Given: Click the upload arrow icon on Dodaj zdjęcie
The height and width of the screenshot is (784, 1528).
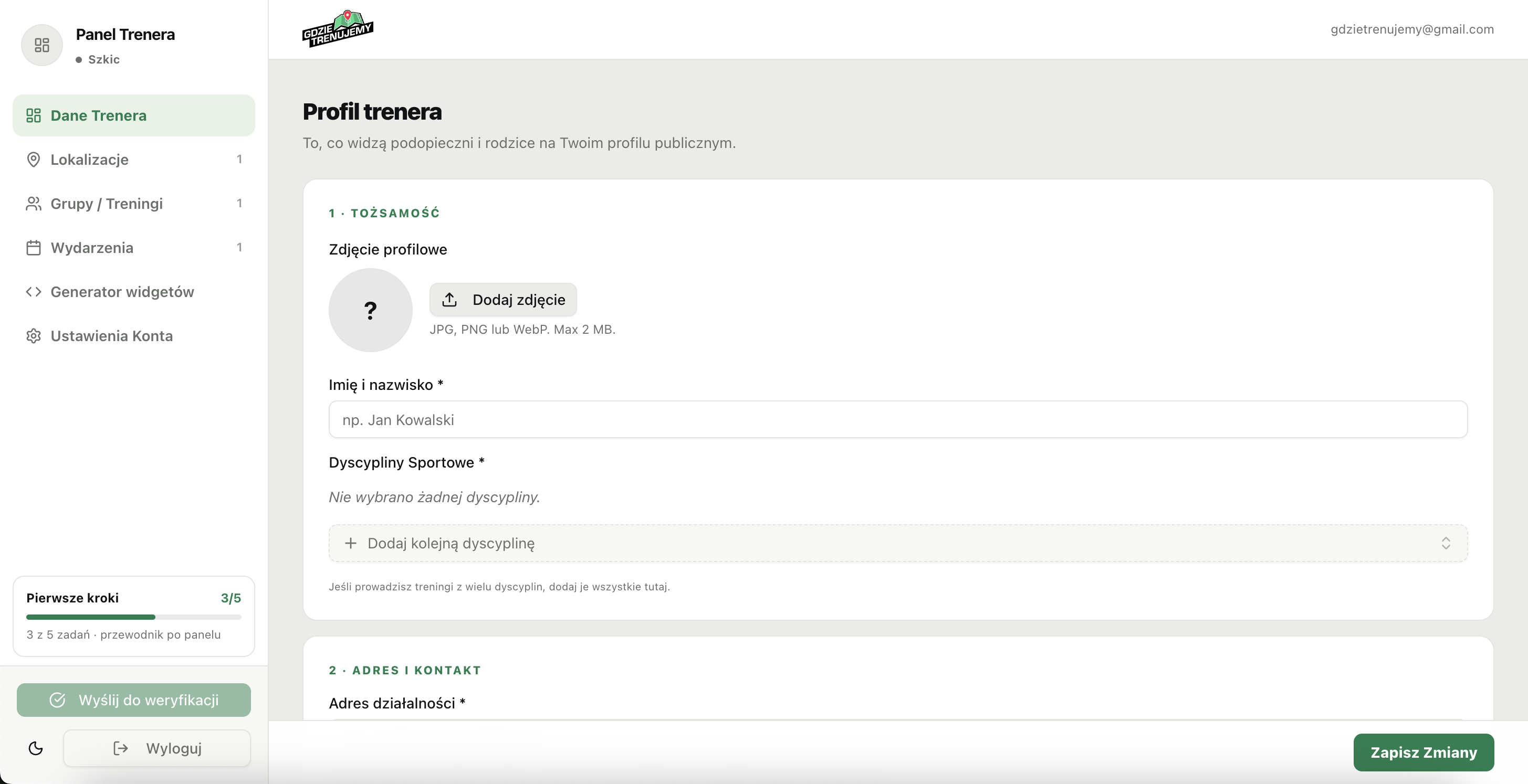Looking at the screenshot, I should 449,300.
